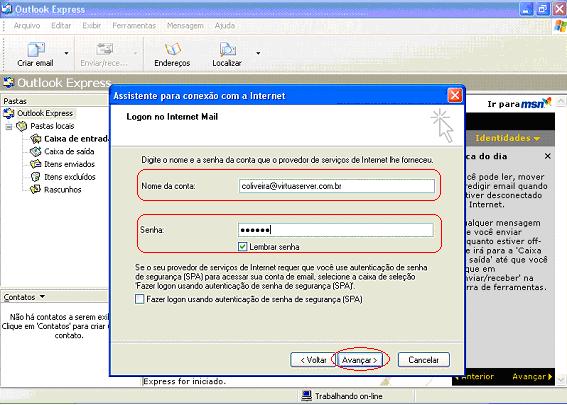Open the Endereços address book
The height and width of the screenshot is (405, 567).
(x=172, y=54)
